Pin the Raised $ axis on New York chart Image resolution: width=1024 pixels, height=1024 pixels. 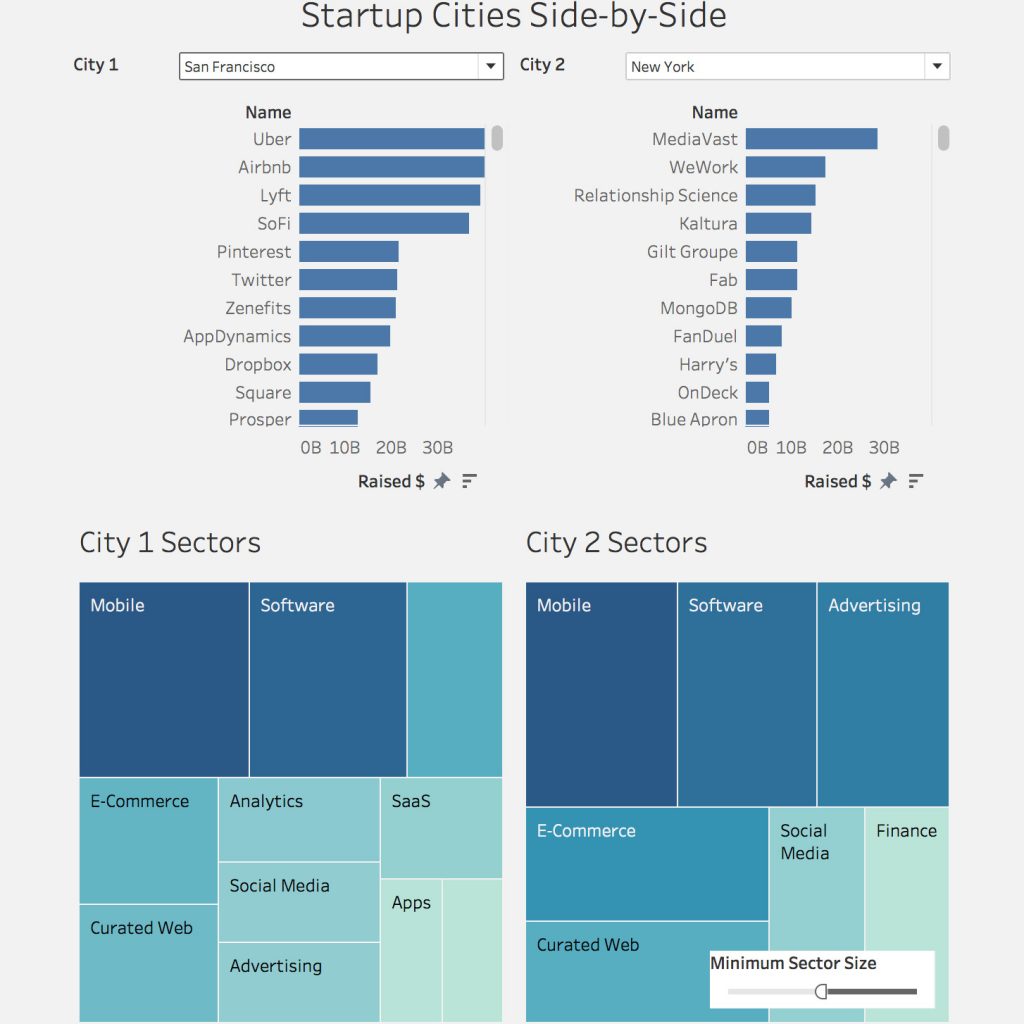(888, 481)
